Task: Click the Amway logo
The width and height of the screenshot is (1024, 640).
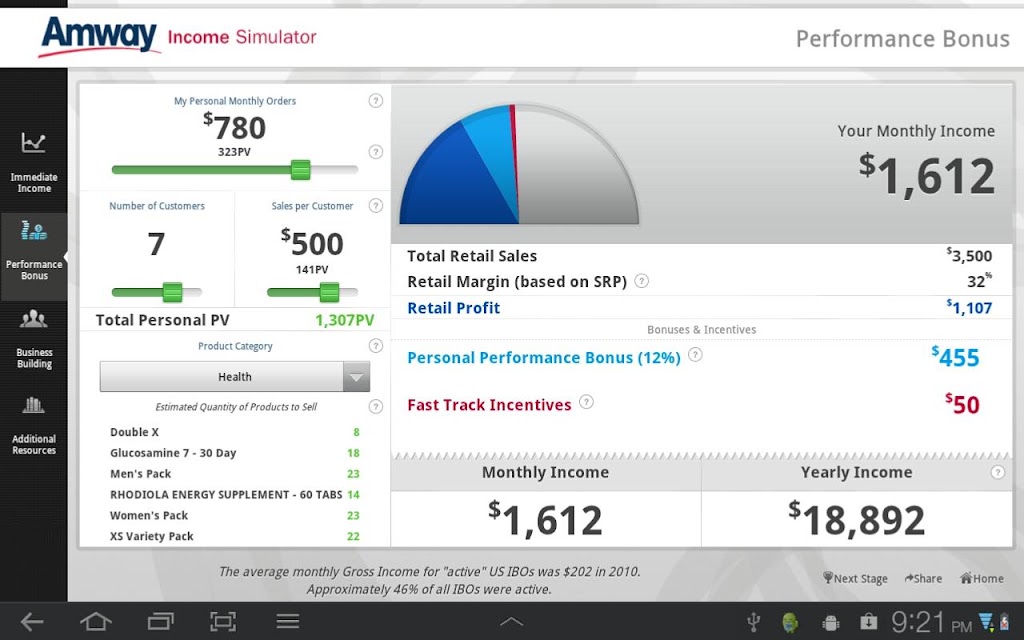Action: click(99, 37)
